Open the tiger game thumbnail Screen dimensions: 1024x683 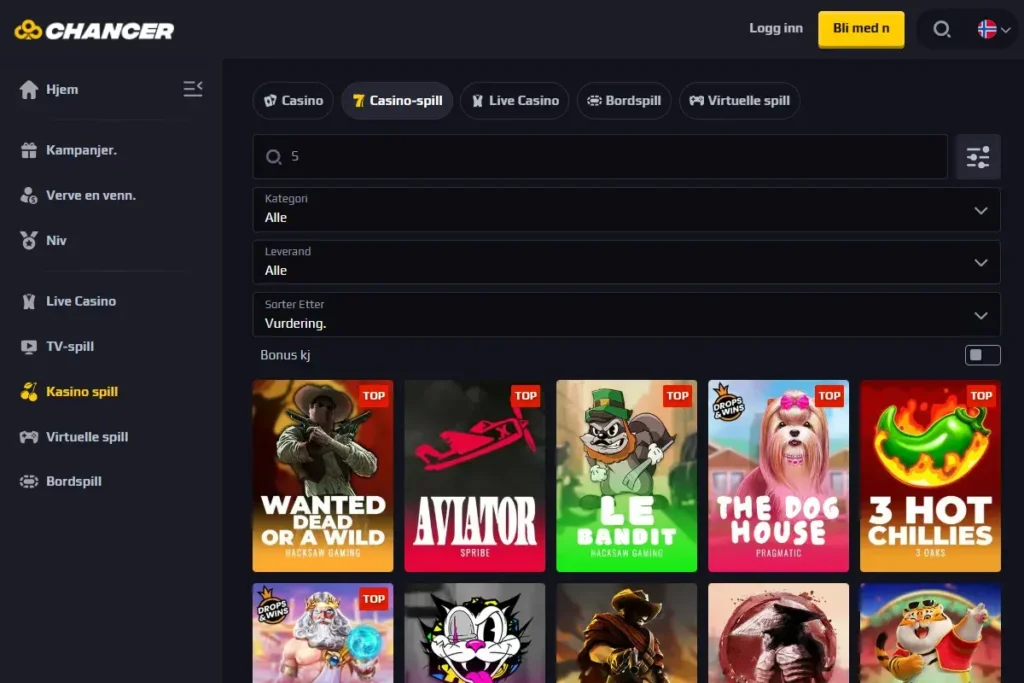pyautogui.click(x=930, y=633)
